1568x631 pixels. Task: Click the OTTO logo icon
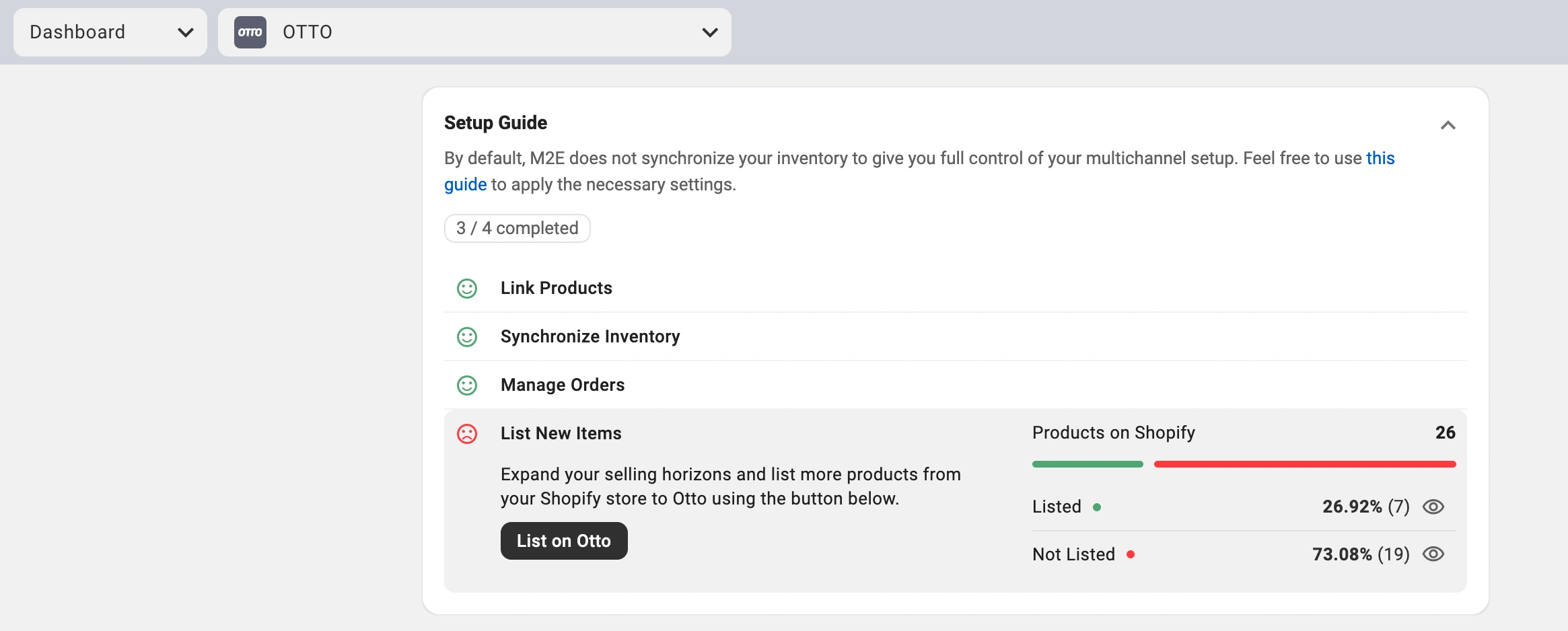(x=250, y=32)
